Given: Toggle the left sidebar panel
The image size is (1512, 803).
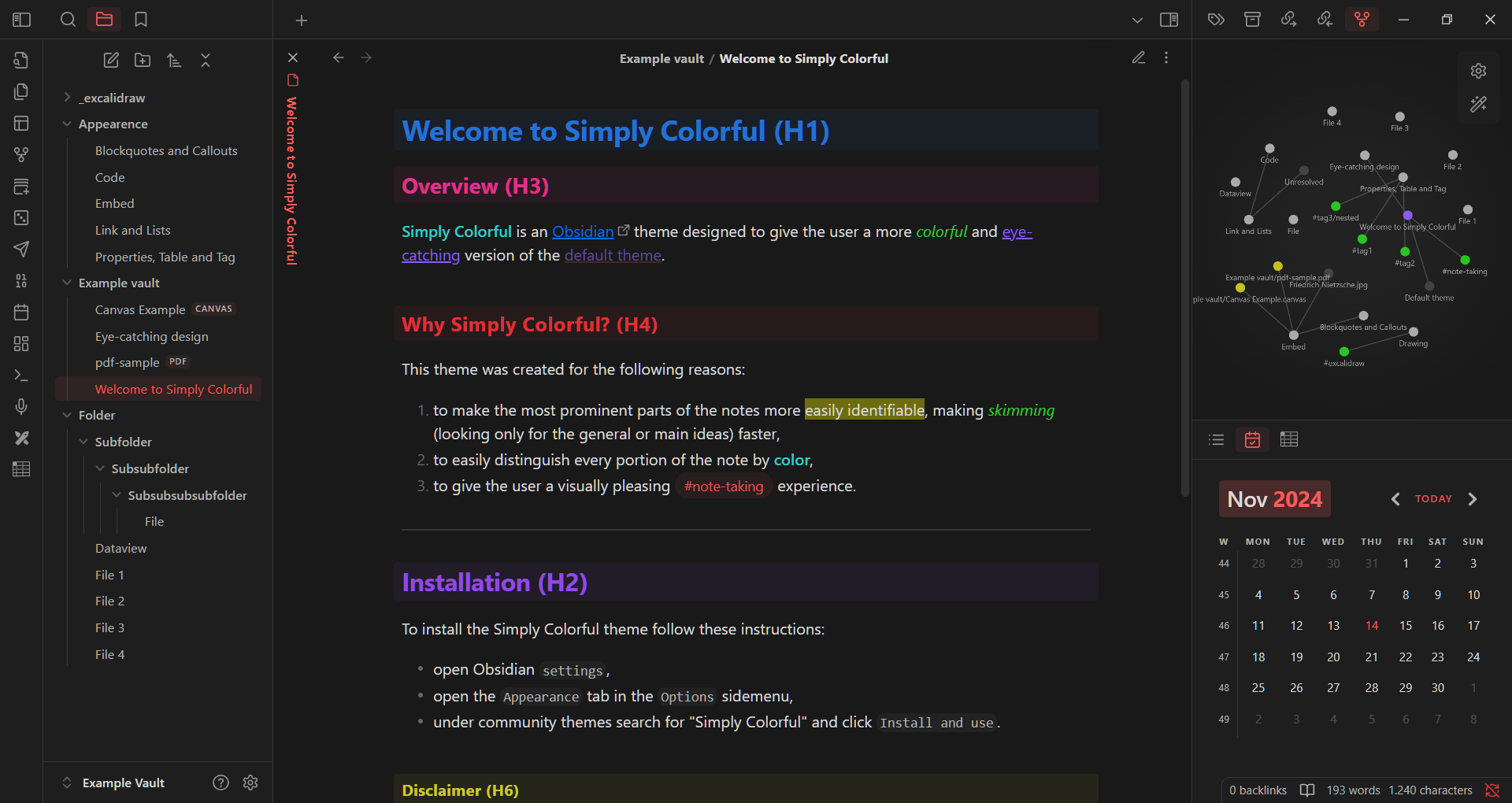Looking at the screenshot, I should (x=21, y=20).
